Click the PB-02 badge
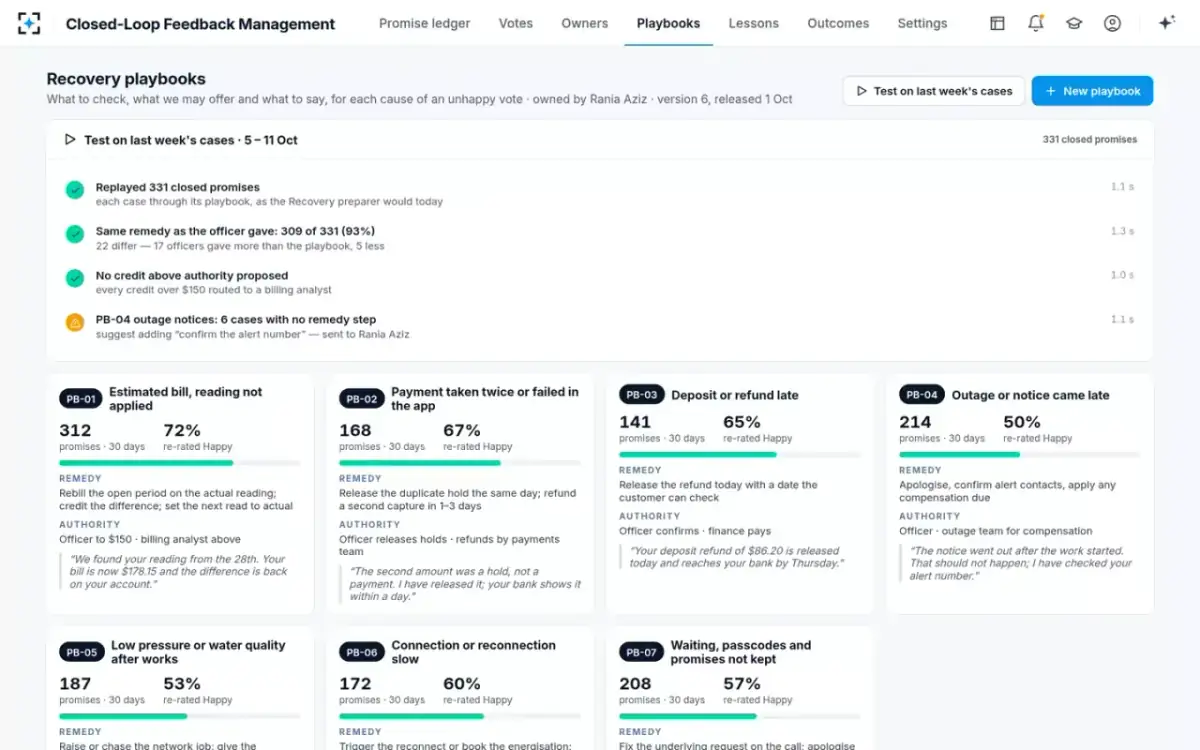1200x750 pixels. pos(361,399)
